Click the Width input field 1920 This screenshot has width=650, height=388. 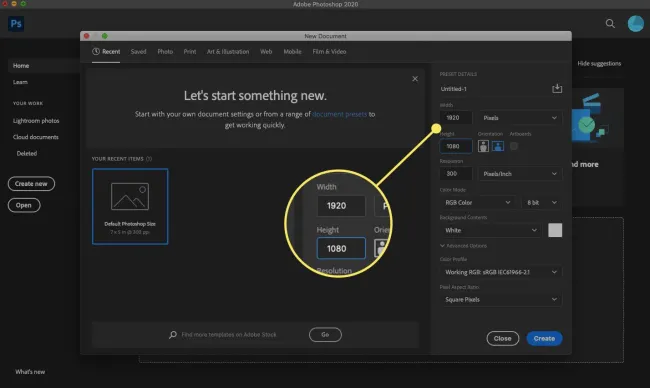pyautogui.click(x=456, y=118)
